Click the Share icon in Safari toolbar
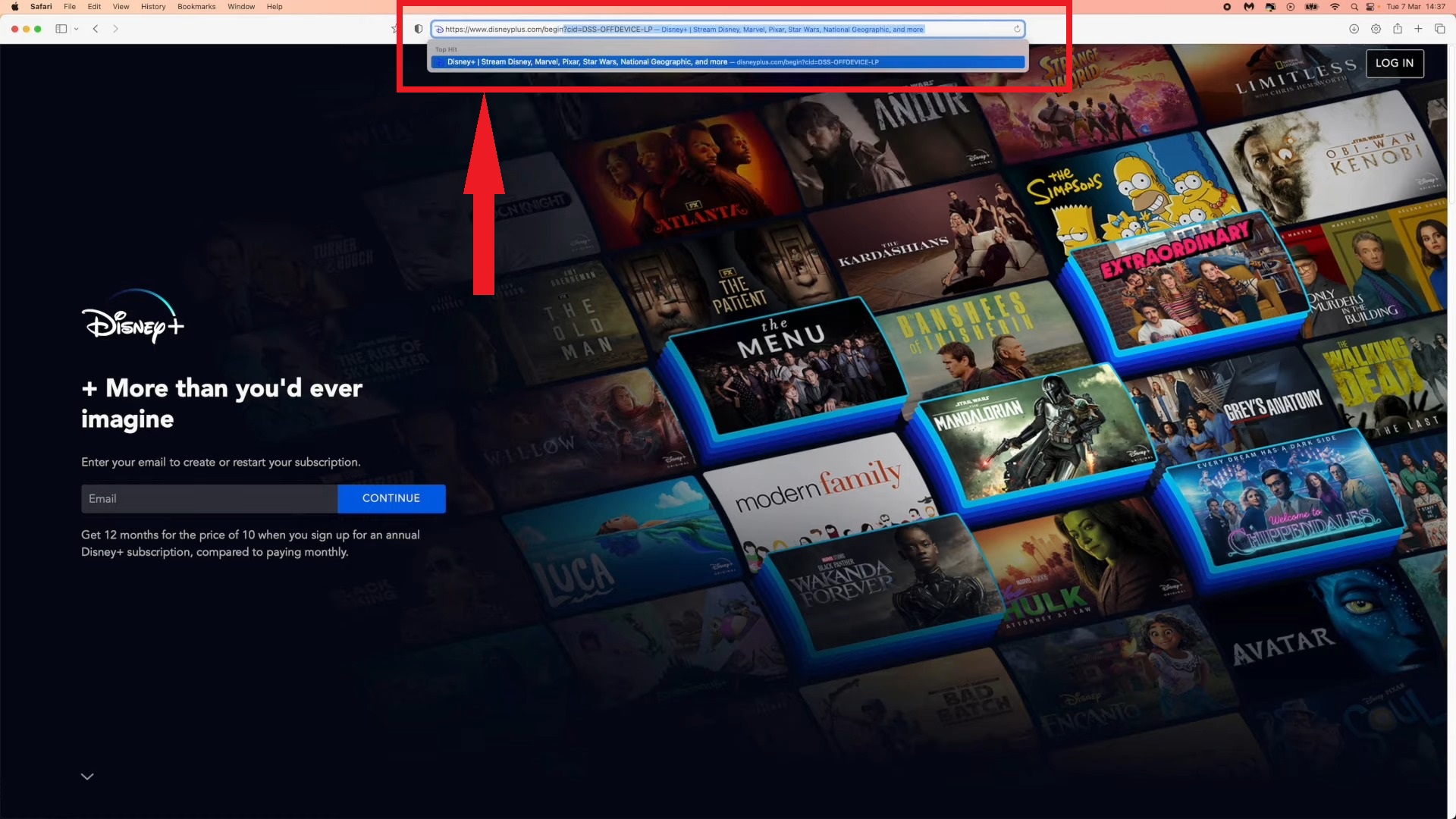Viewport: 1456px width, 819px height. point(1398,29)
